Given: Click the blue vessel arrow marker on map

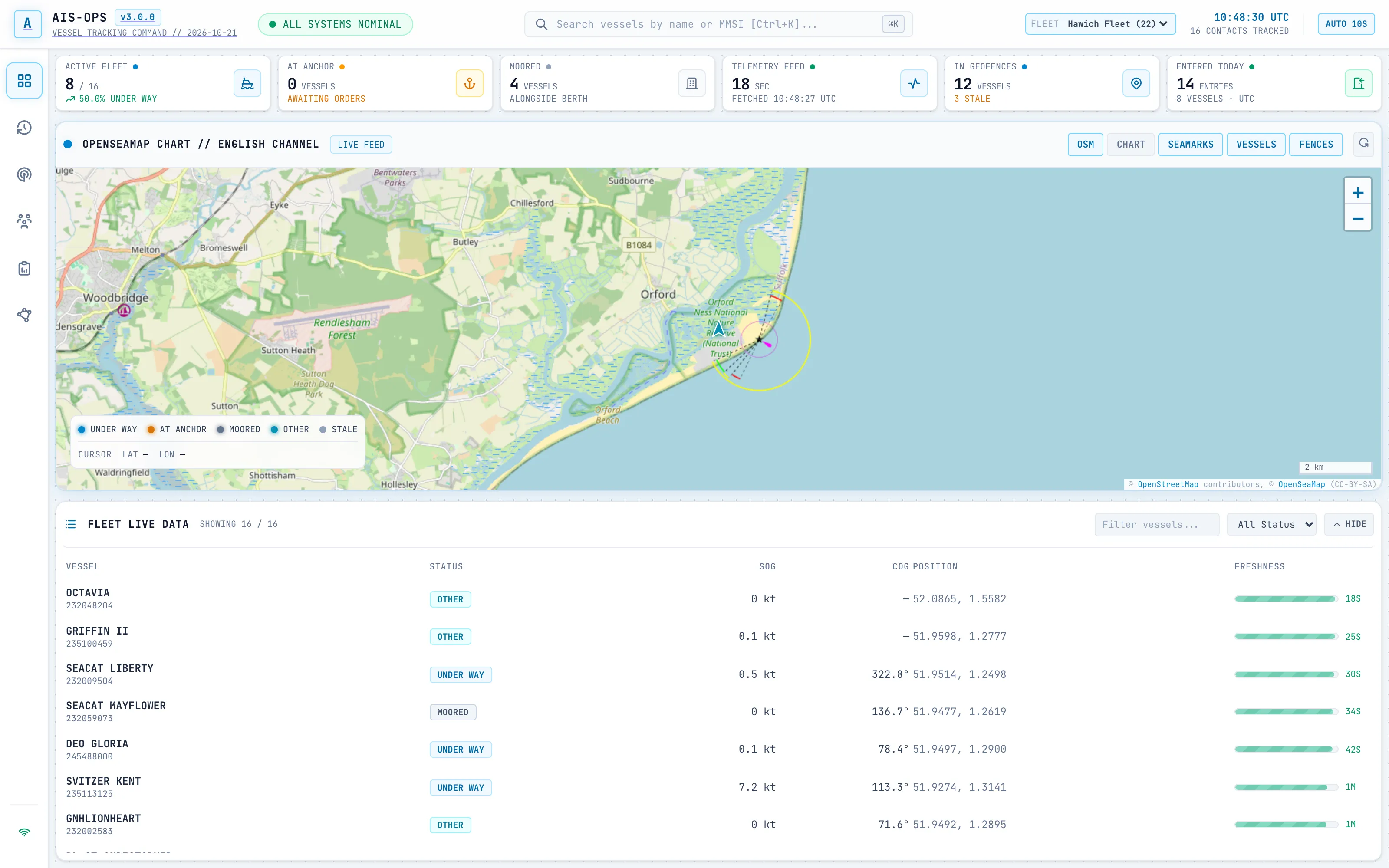Looking at the screenshot, I should 719,329.
